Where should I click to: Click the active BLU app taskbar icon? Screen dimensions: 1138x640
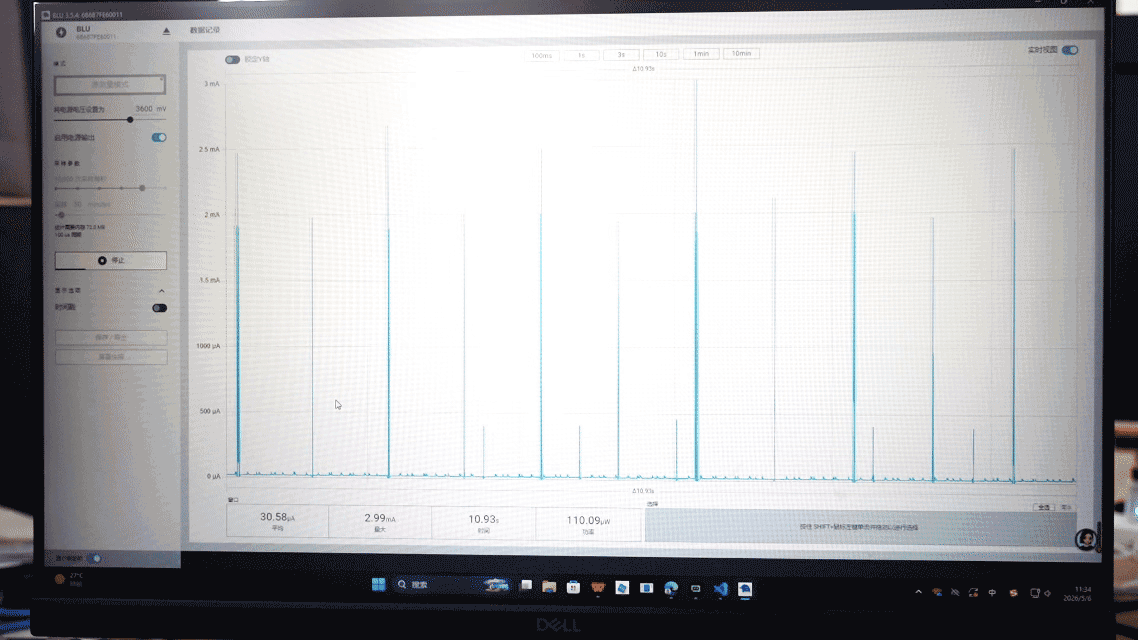point(745,589)
